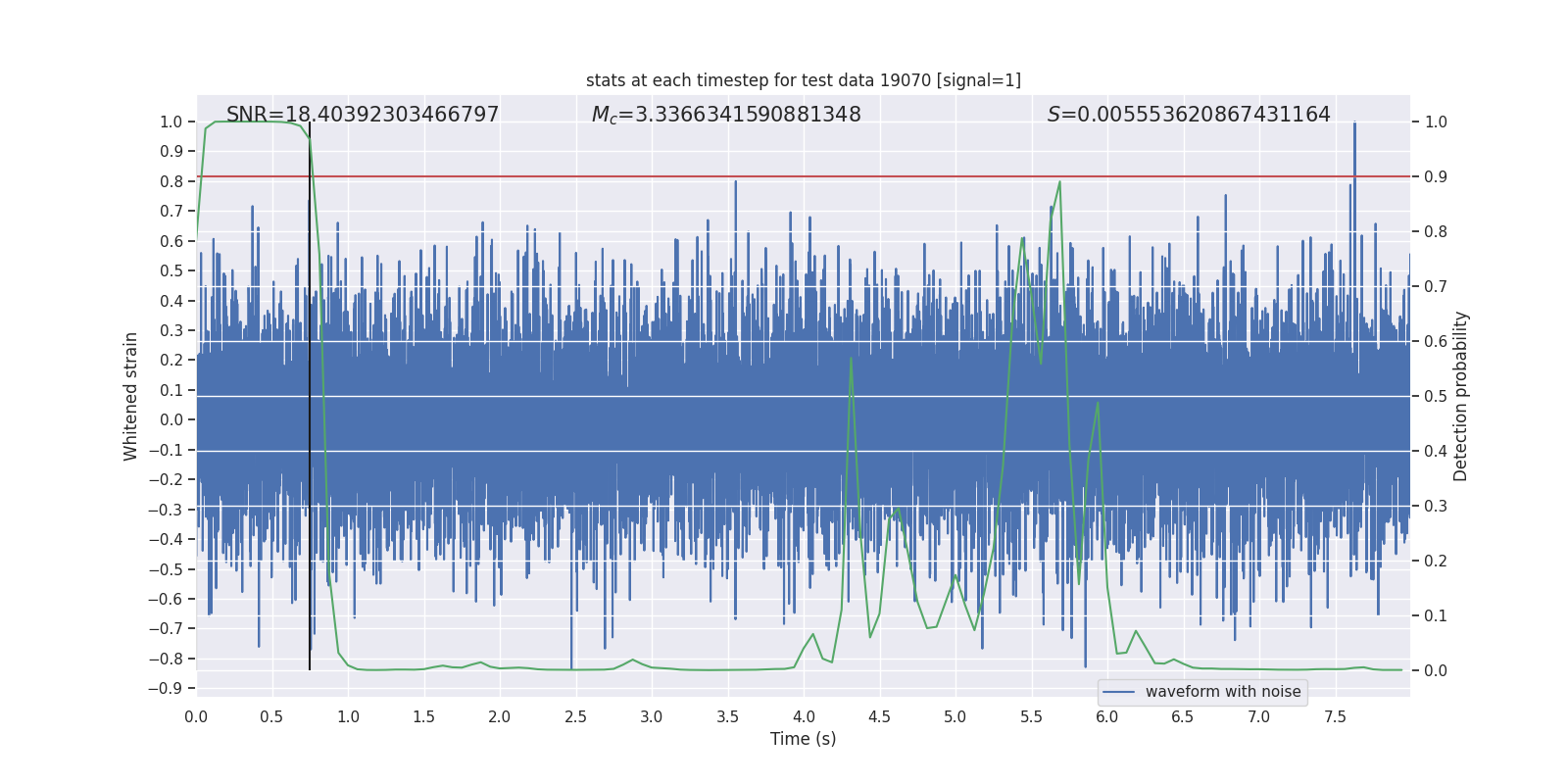Screen dimensions: 1568x784
Task: Click the 4.0 tick label on time axis
Action: [x=803, y=717]
